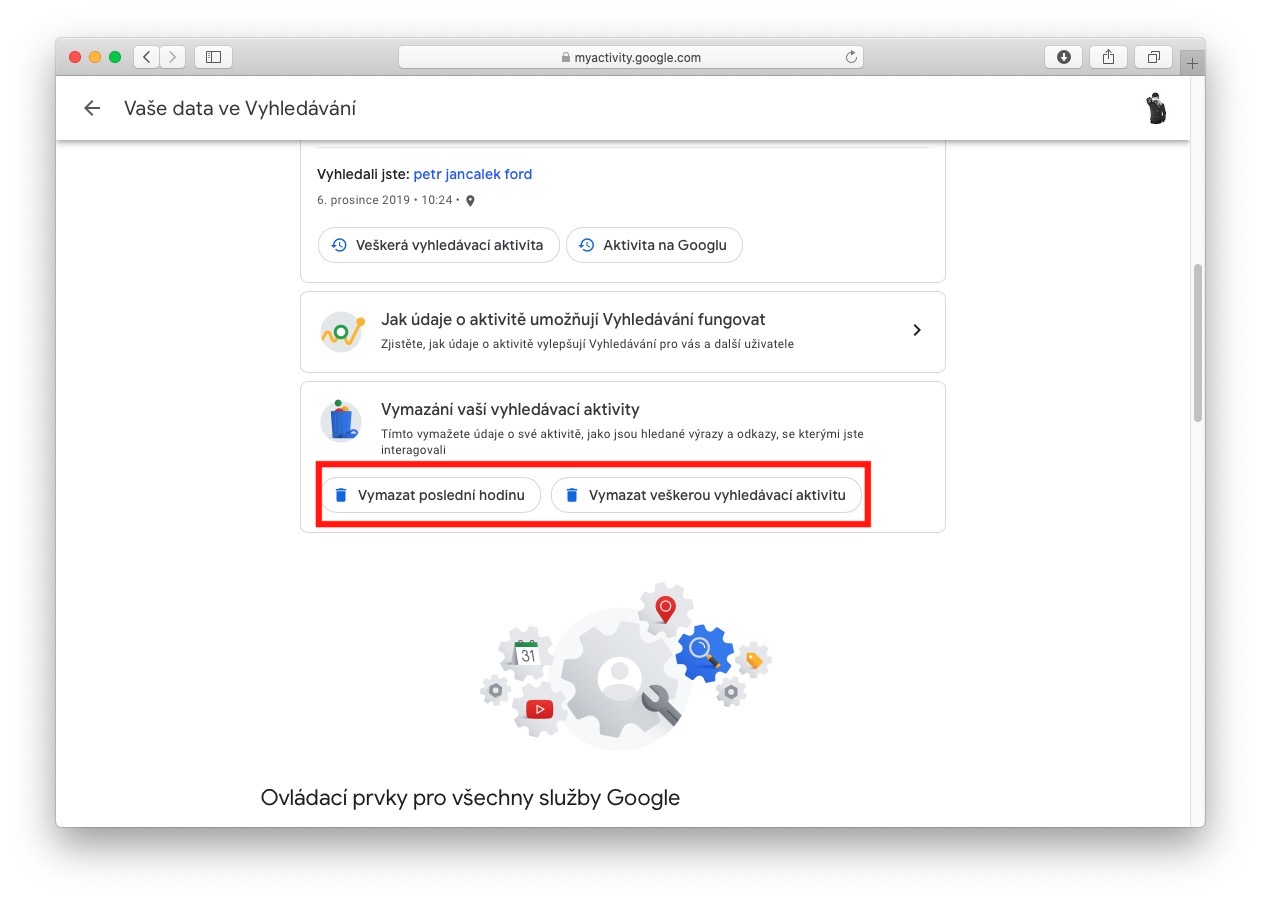Click the location pin icon by date
This screenshot has height=901, width=1261.
coord(471,200)
